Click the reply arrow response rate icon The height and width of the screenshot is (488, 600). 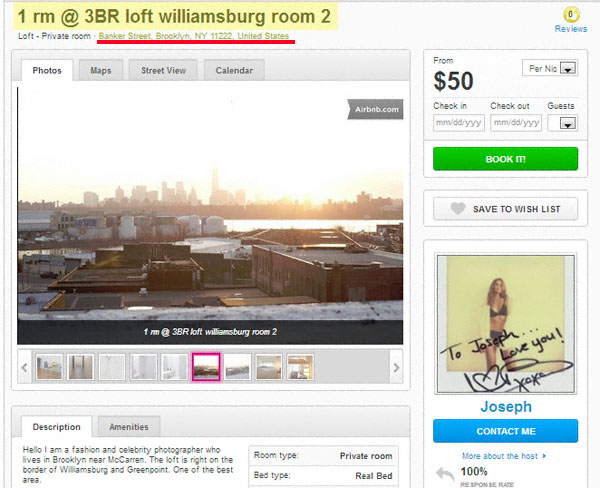point(445,474)
